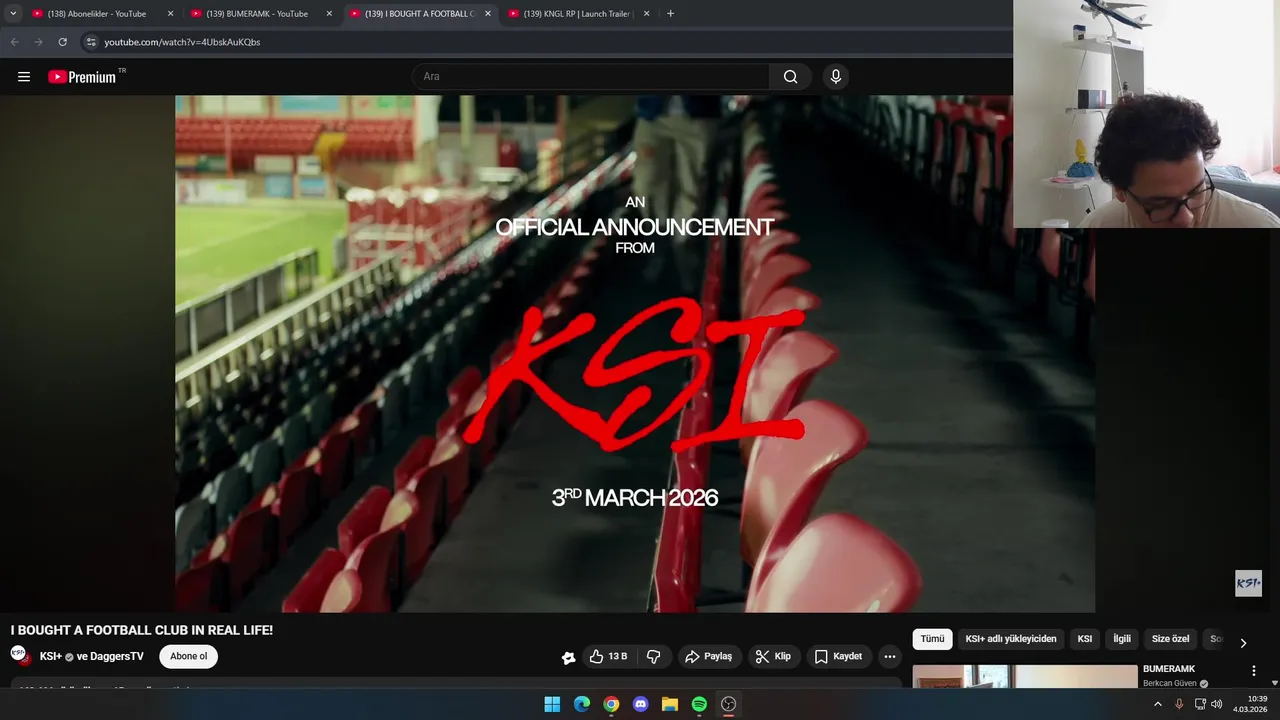Image resolution: width=1280 pixels, height=720 pixels.
Task: Select the İlgili filter chip
Action: tap(1122, 639)
